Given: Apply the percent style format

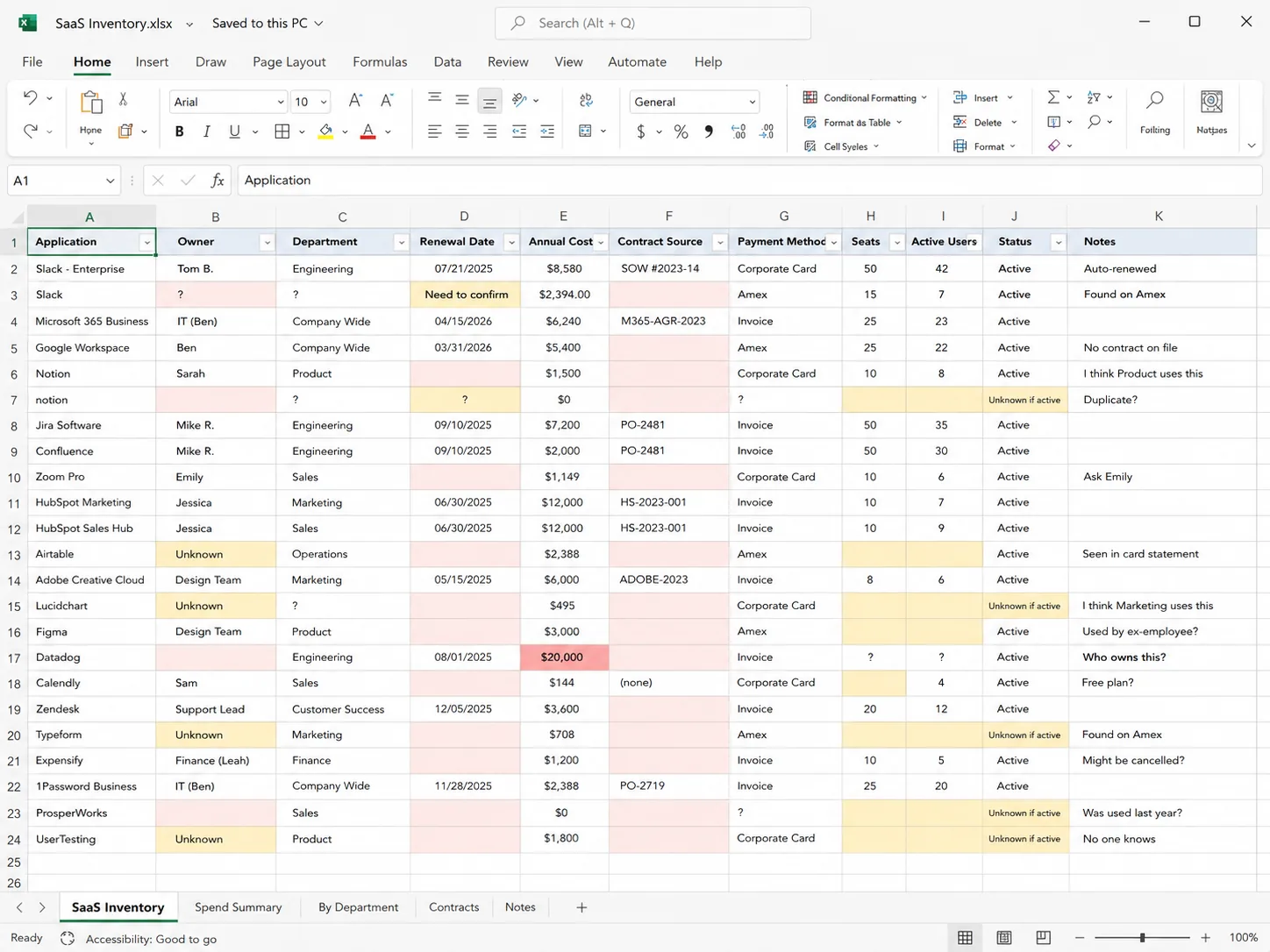Looking at the screenshot, I should tap(681, 131).
